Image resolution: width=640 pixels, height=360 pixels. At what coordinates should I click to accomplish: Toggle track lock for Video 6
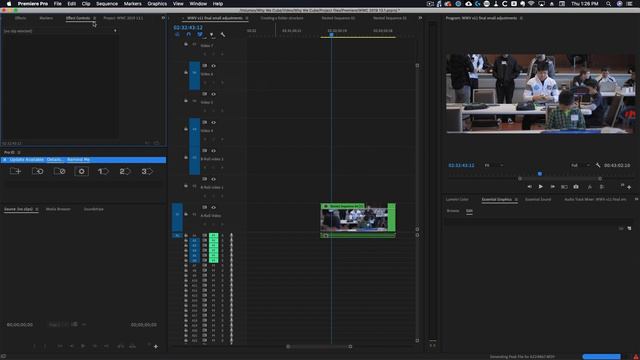[x=186, y=73]
